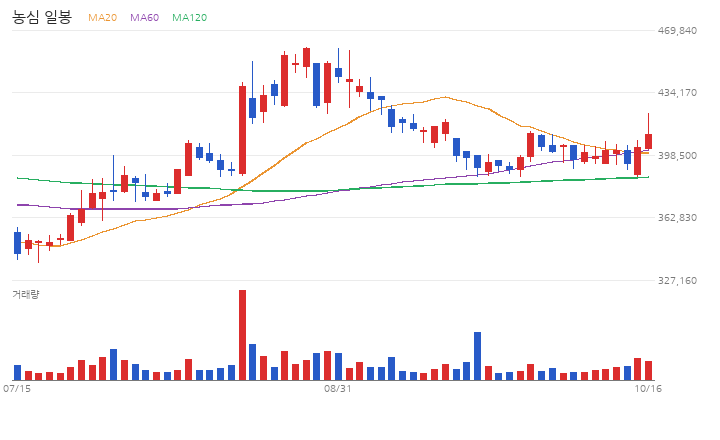Click the 07/15 date axis label
The height and width of the screenshot is (440, 720).
click(17, 389)
